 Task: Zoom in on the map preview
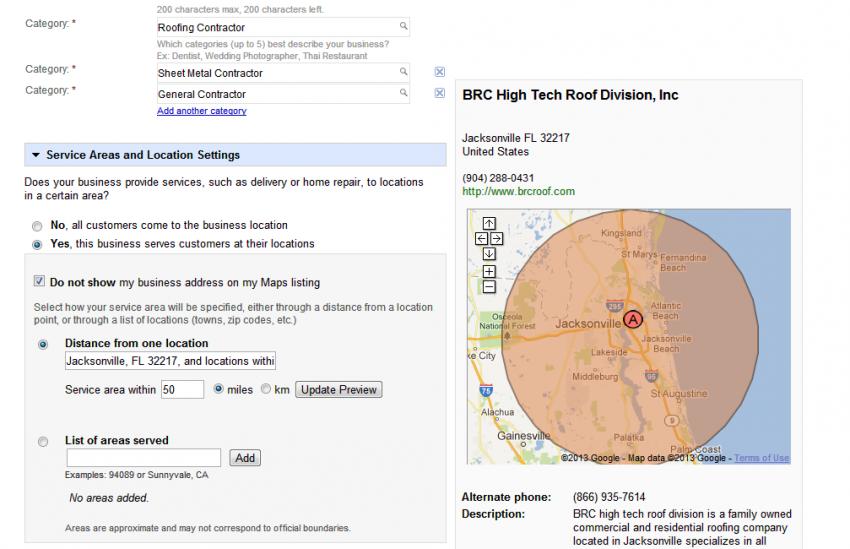[489, 272]
